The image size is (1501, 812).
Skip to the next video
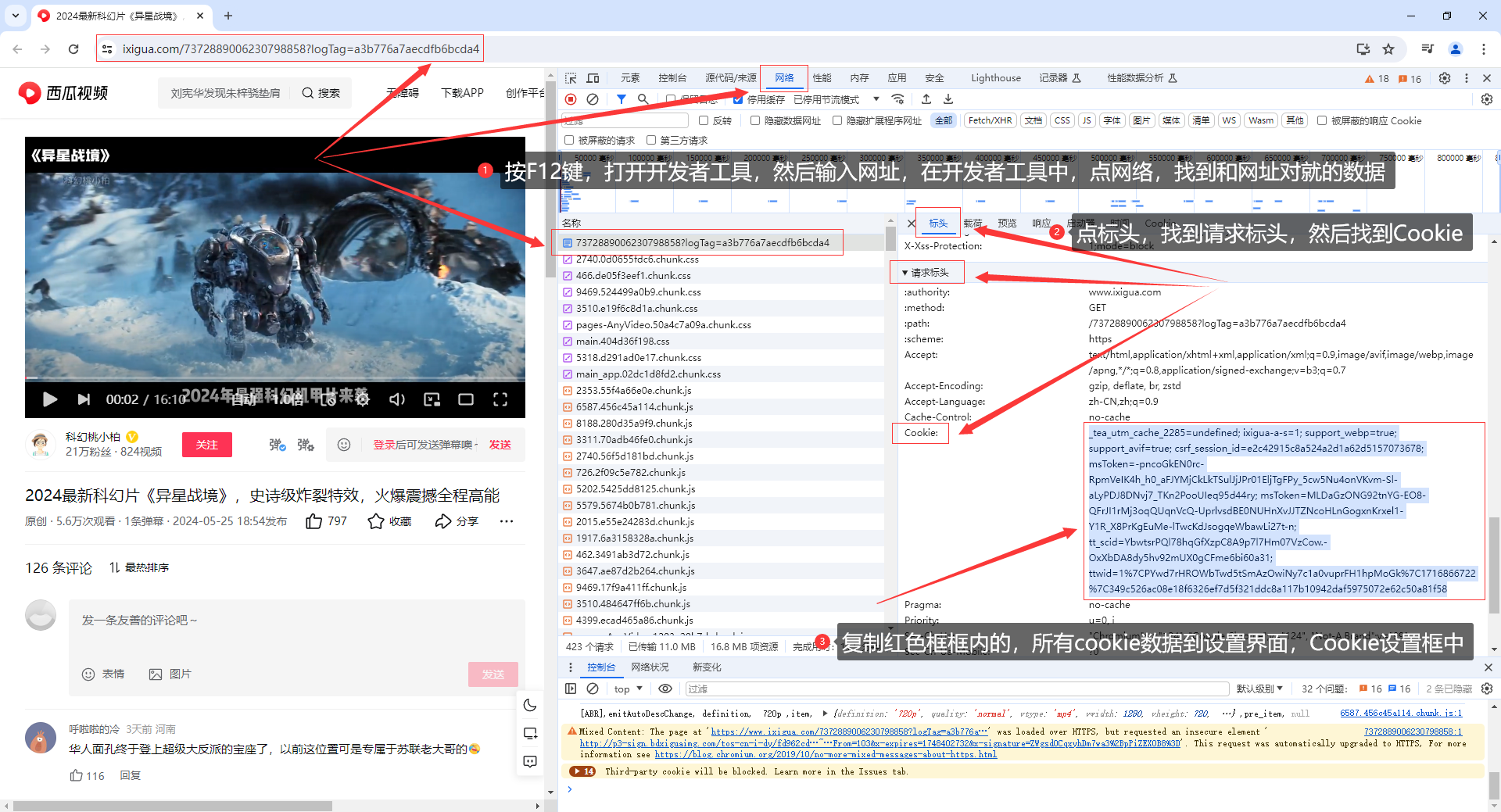click(84, 399)
